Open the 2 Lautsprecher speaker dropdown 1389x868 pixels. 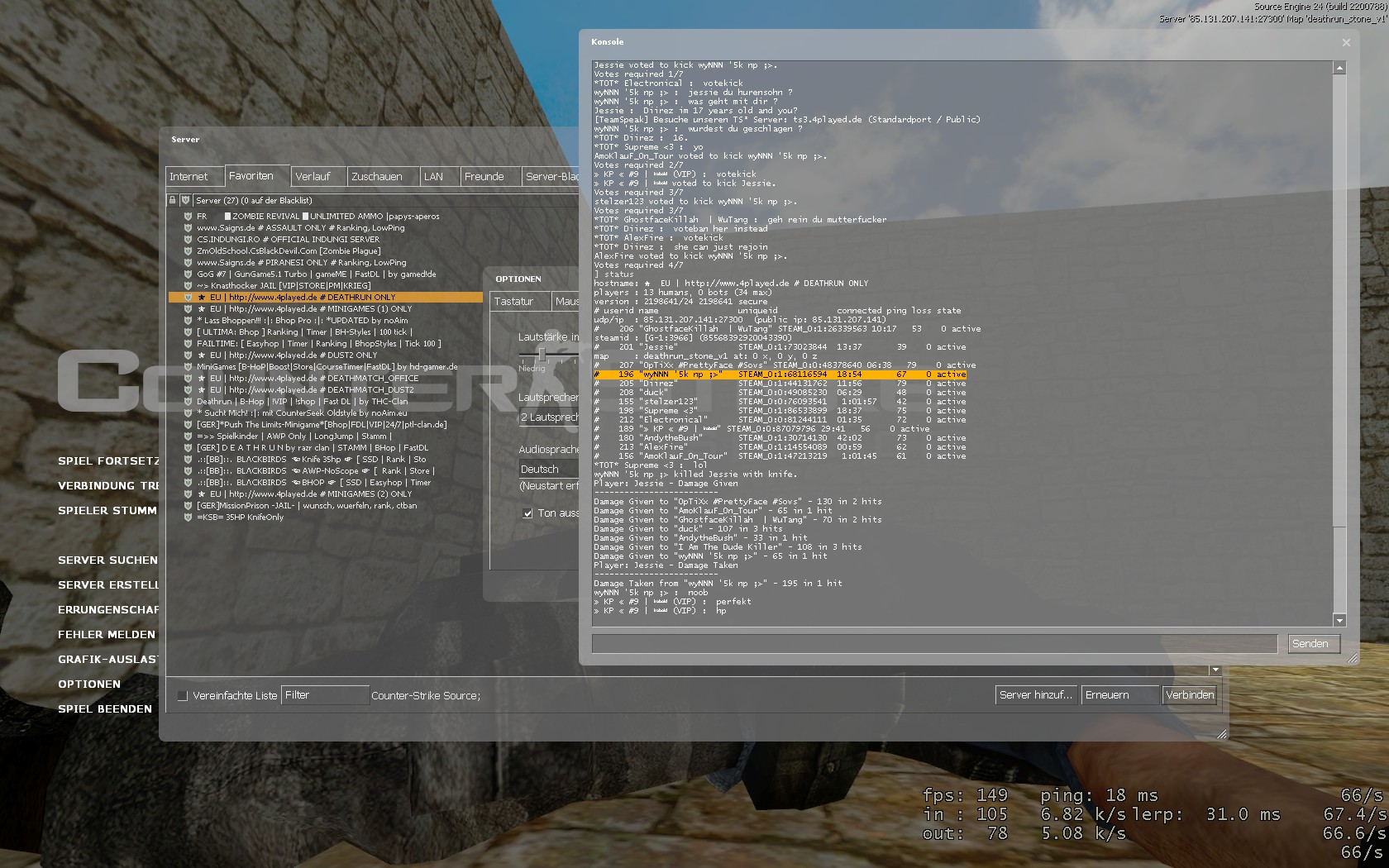[548, 417]
